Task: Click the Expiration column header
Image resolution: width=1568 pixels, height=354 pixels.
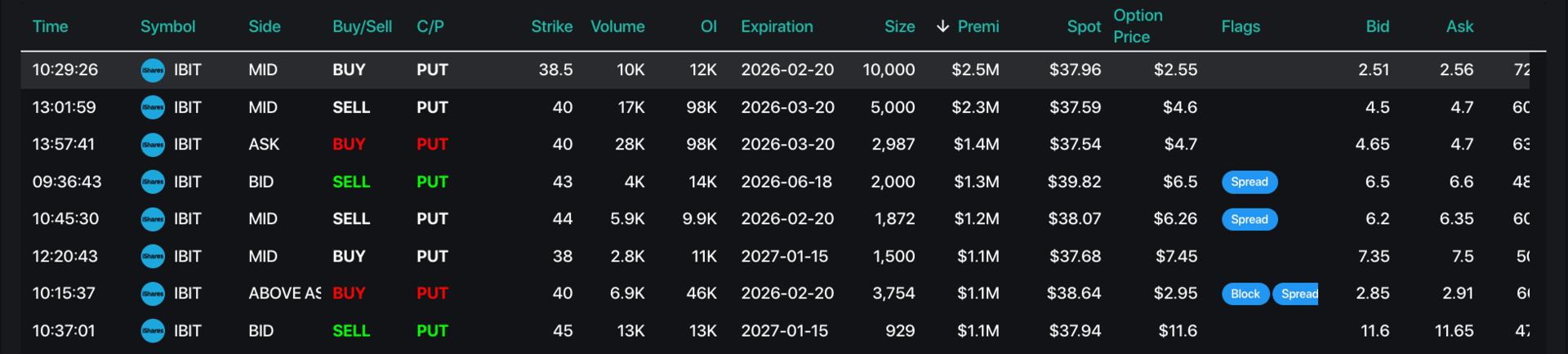Action: 777,26
